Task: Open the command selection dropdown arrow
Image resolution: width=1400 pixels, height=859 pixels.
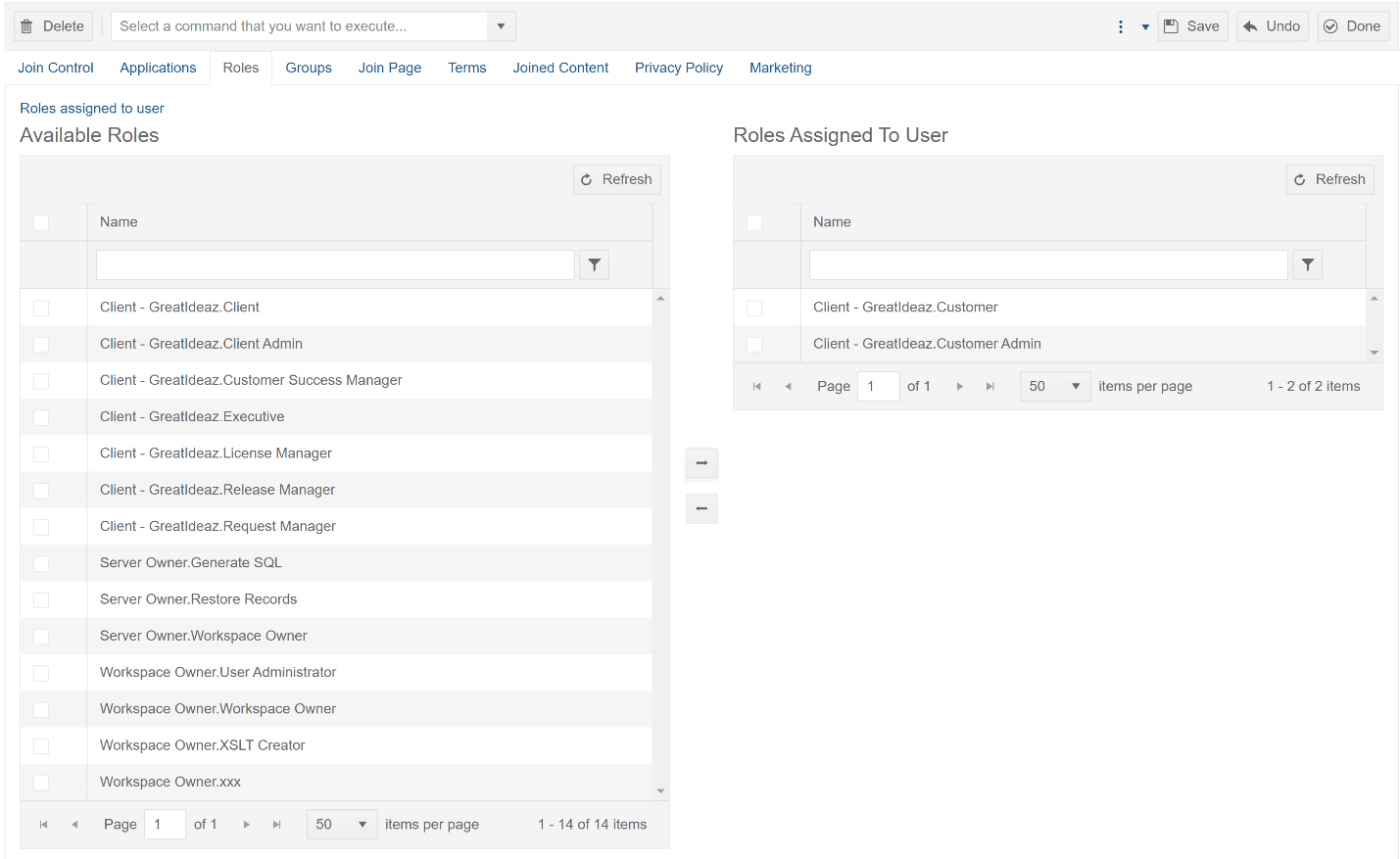Action: coord(501,26)
